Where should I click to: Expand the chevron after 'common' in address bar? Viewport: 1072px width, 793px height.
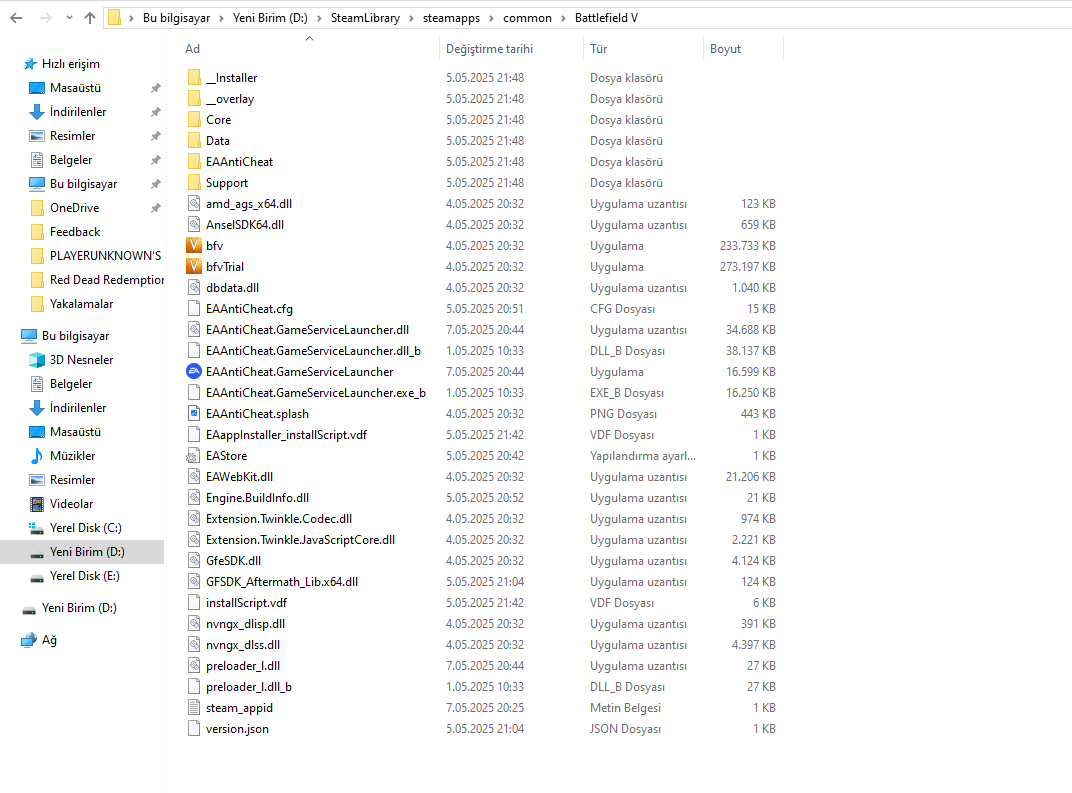563,18
